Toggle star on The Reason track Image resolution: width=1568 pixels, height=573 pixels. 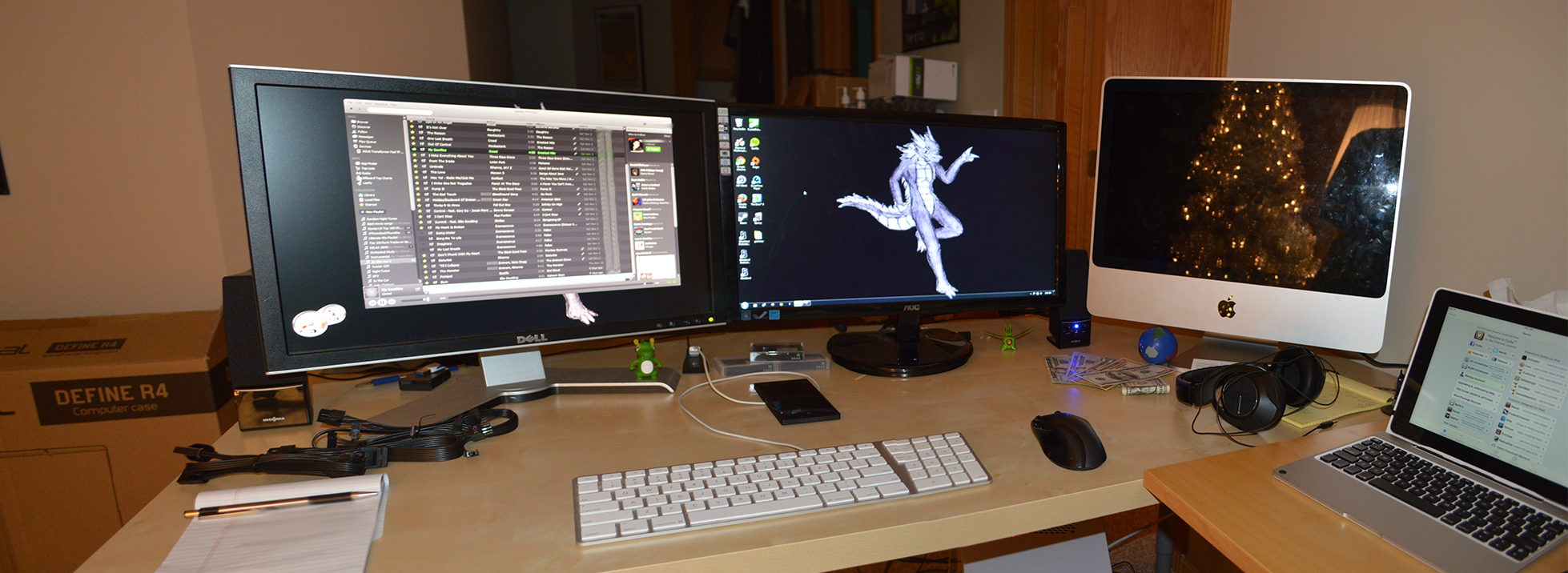pos(415,134)
